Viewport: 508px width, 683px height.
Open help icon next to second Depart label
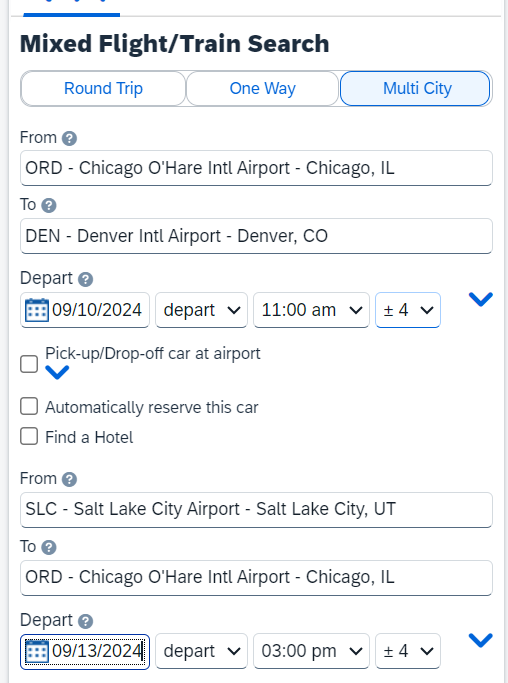point(85,621)
